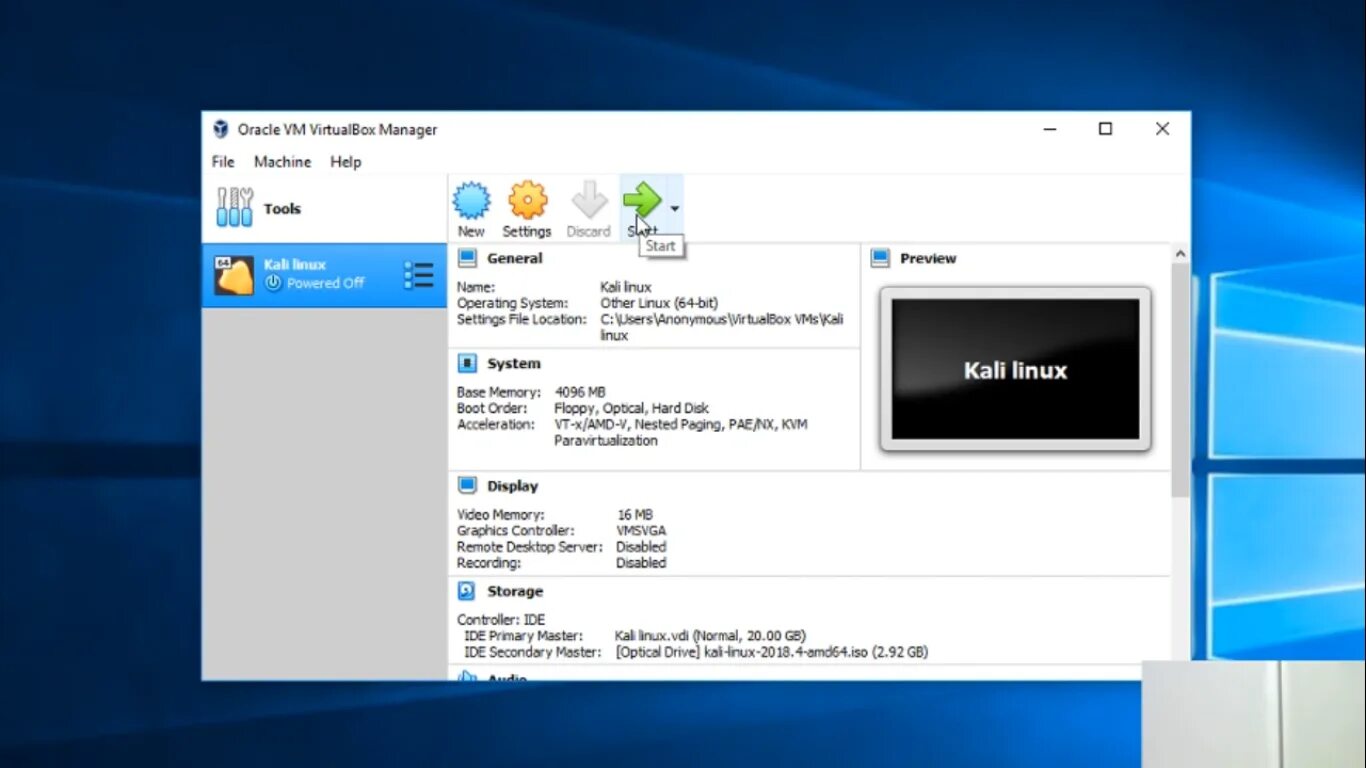Click the '16 MB' video memory value
1366x768 pixels.
(635, 515)
